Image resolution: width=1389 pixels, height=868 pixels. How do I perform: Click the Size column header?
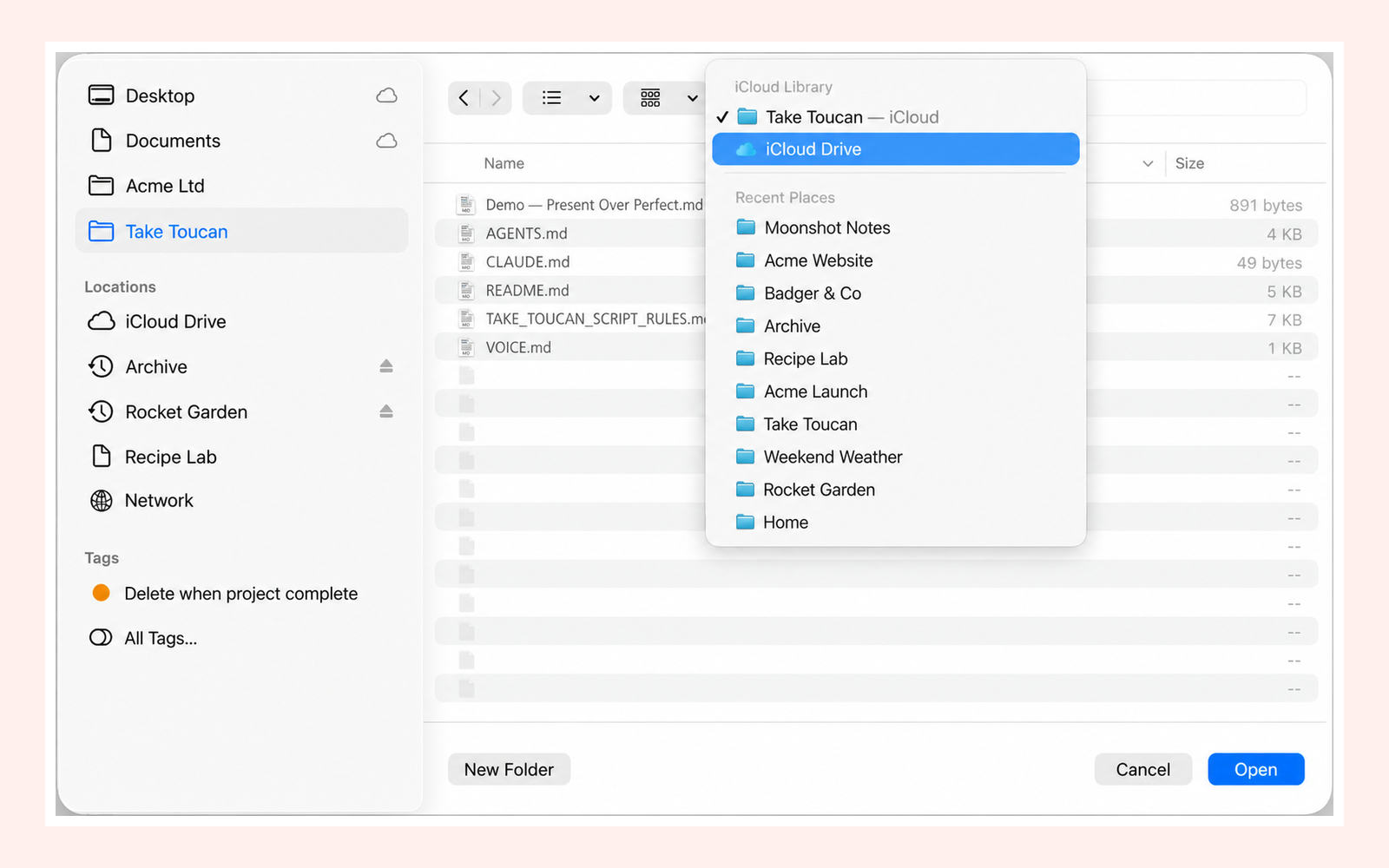click(1189, 163)
